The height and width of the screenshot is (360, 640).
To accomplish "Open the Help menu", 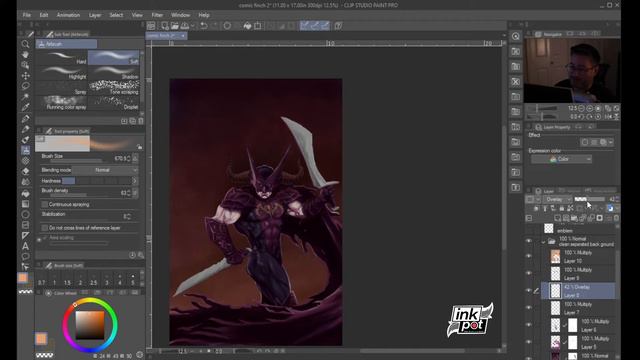I will click(204, 15).
